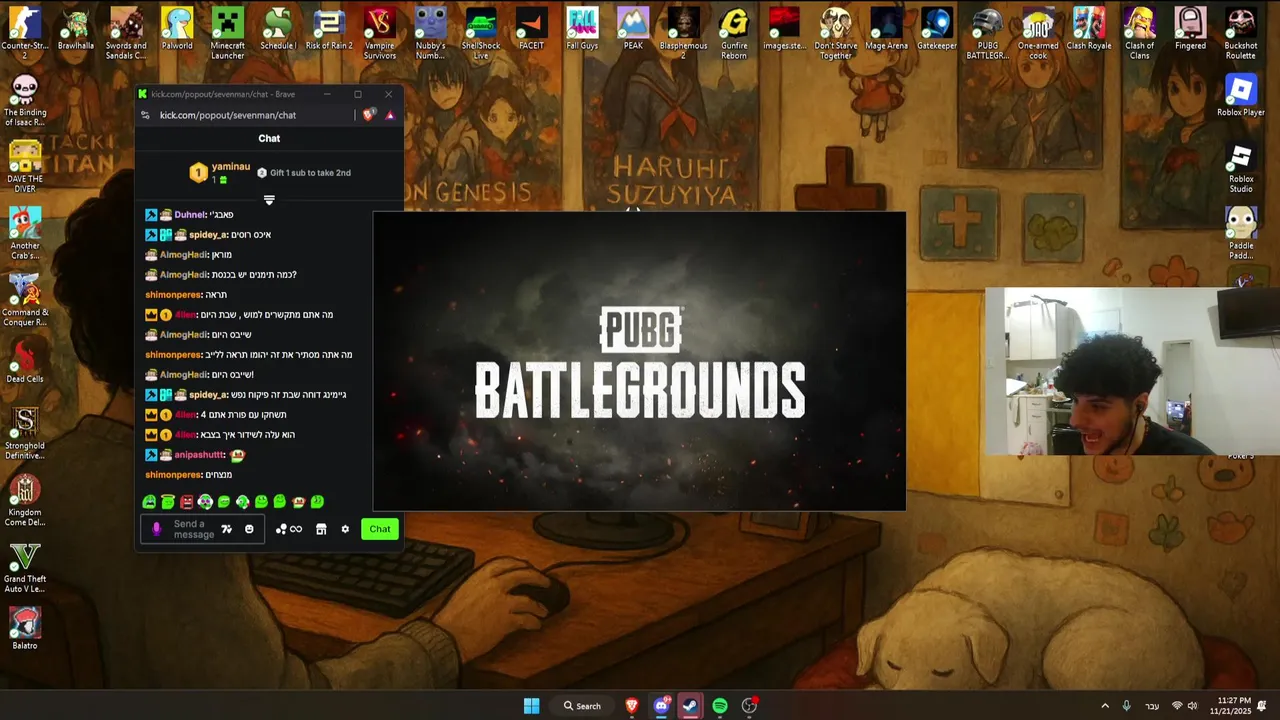Select the Balatro desktop icon
The width and height of the screenshot is (1280, 720).
pyautogui.click(x=25, y=628)
